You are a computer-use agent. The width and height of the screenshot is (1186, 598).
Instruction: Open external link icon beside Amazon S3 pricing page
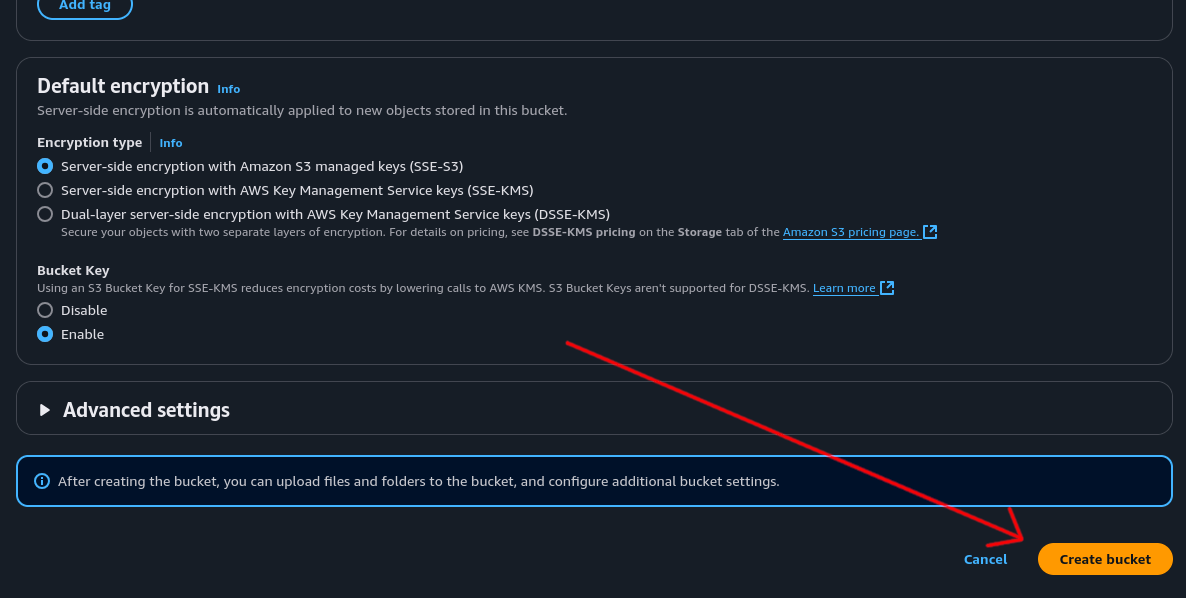(x=930, y=232)
